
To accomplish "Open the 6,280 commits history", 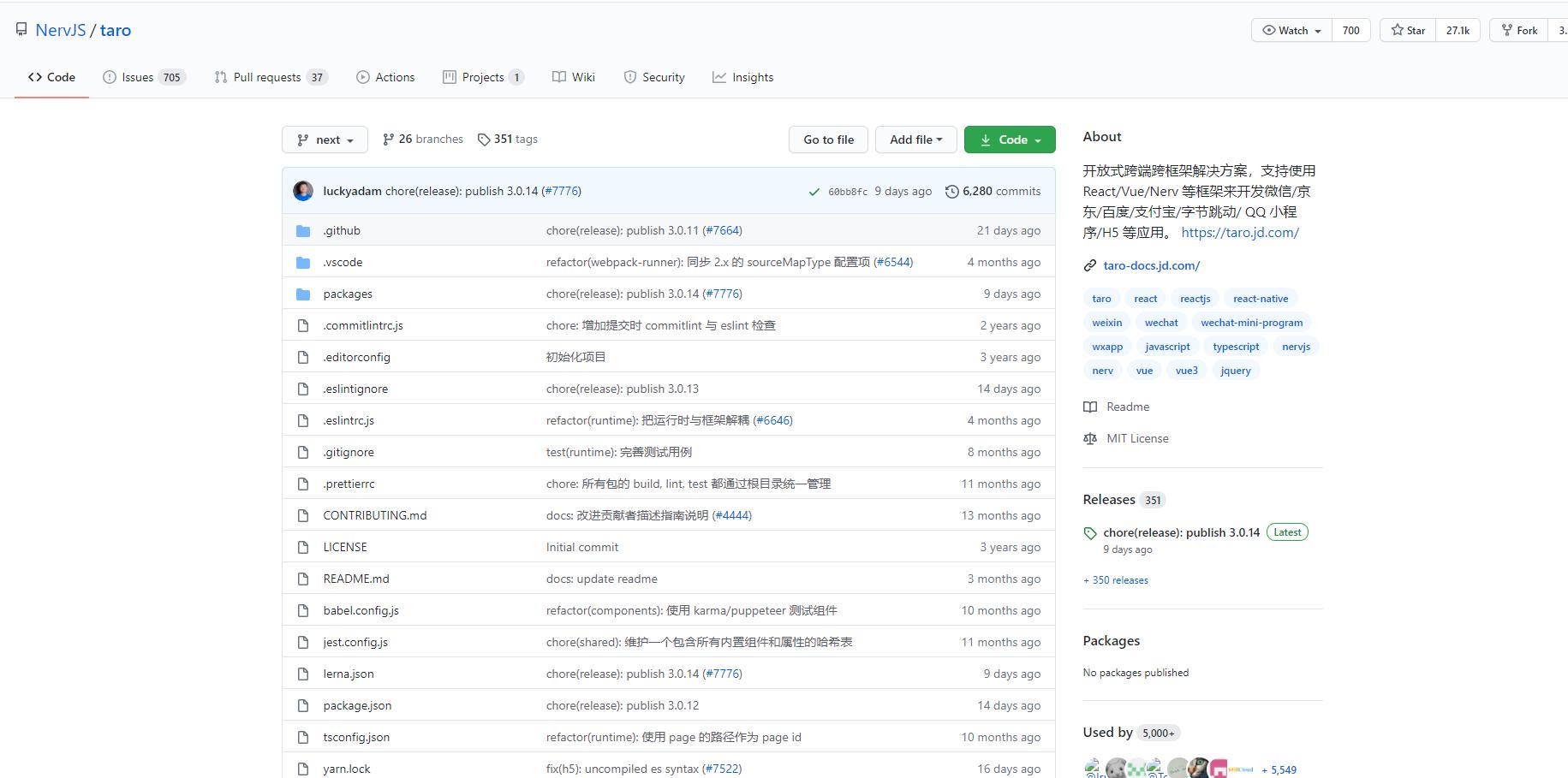I will [993, 192].
